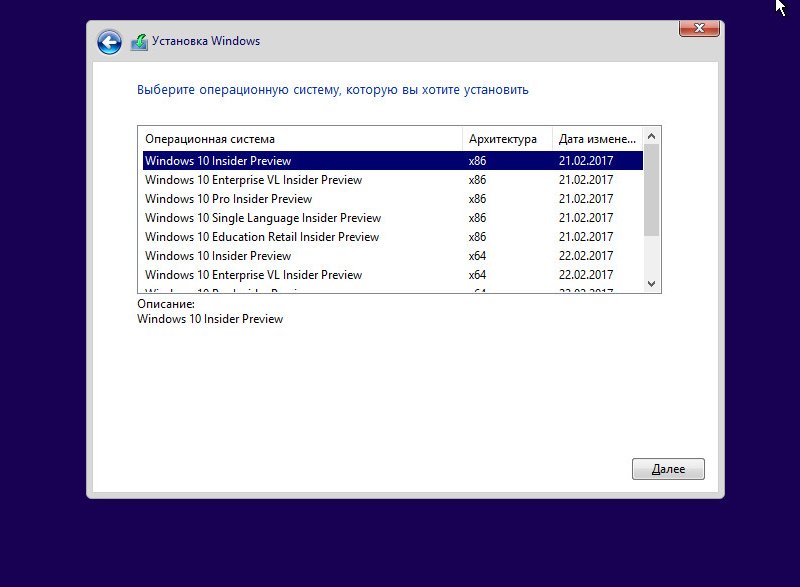This screenshot has height=587, width=800.
Task: Click the list scrollbar down arrow
Action: pyautogui.click(x=652, y=284)
